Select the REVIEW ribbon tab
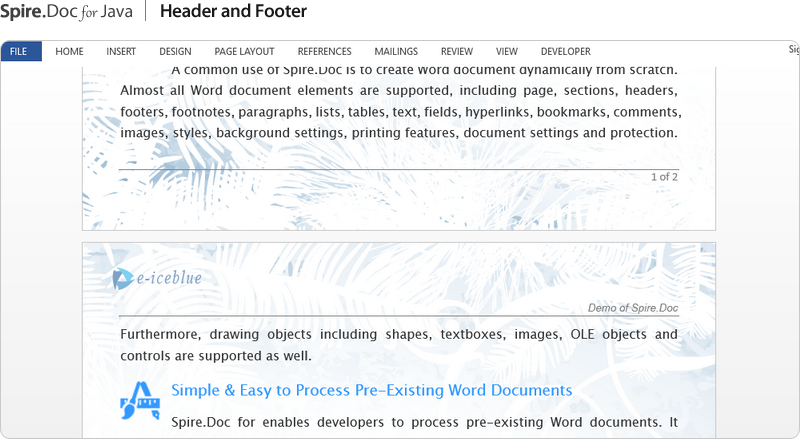The width and height of the screenshot is (800, 440). click(x=457, y=52)
